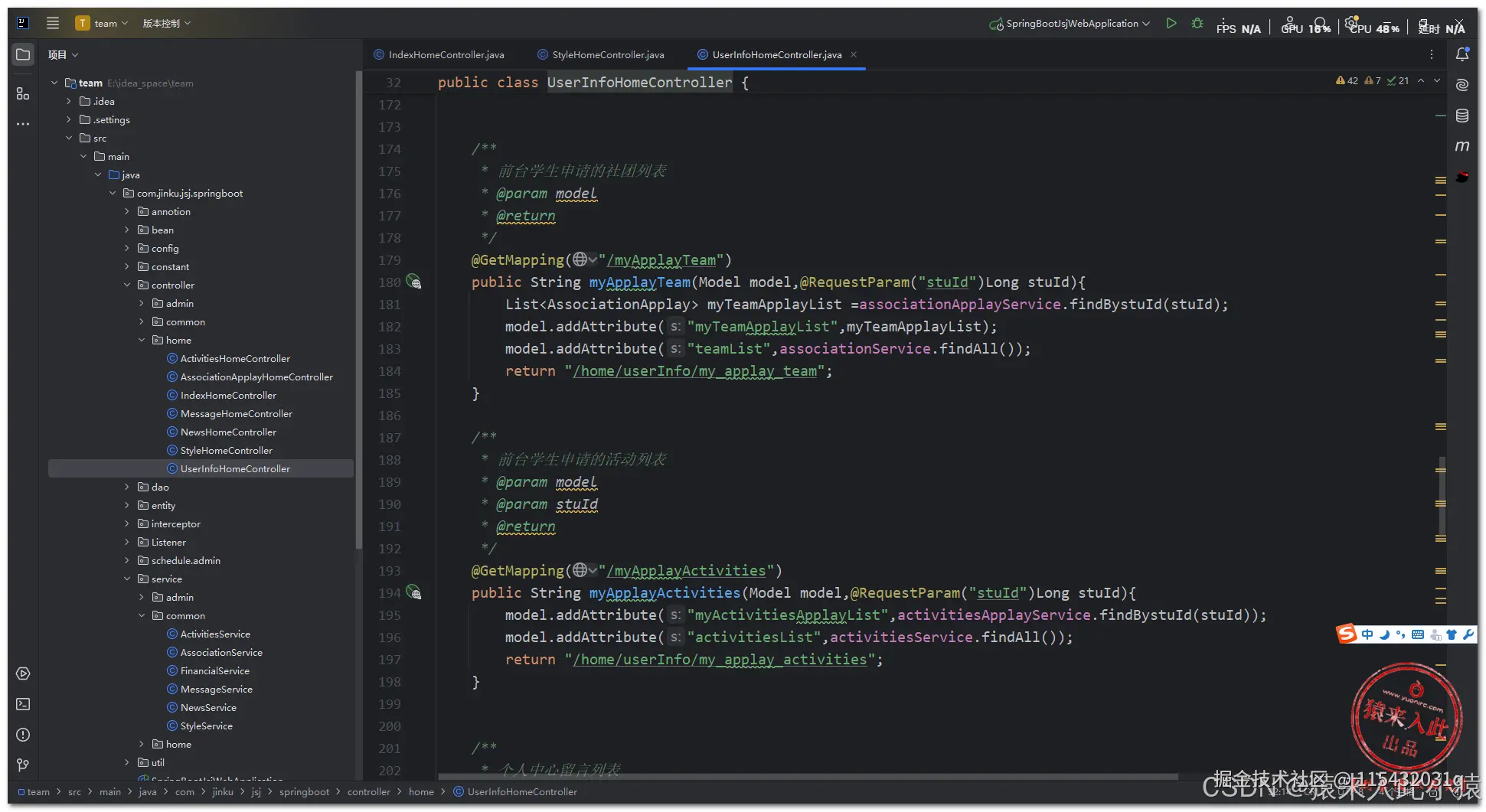Click the project panel vertical scrollbar
Viewport: 1486px width, 812px height.
(x=358, y=310)
